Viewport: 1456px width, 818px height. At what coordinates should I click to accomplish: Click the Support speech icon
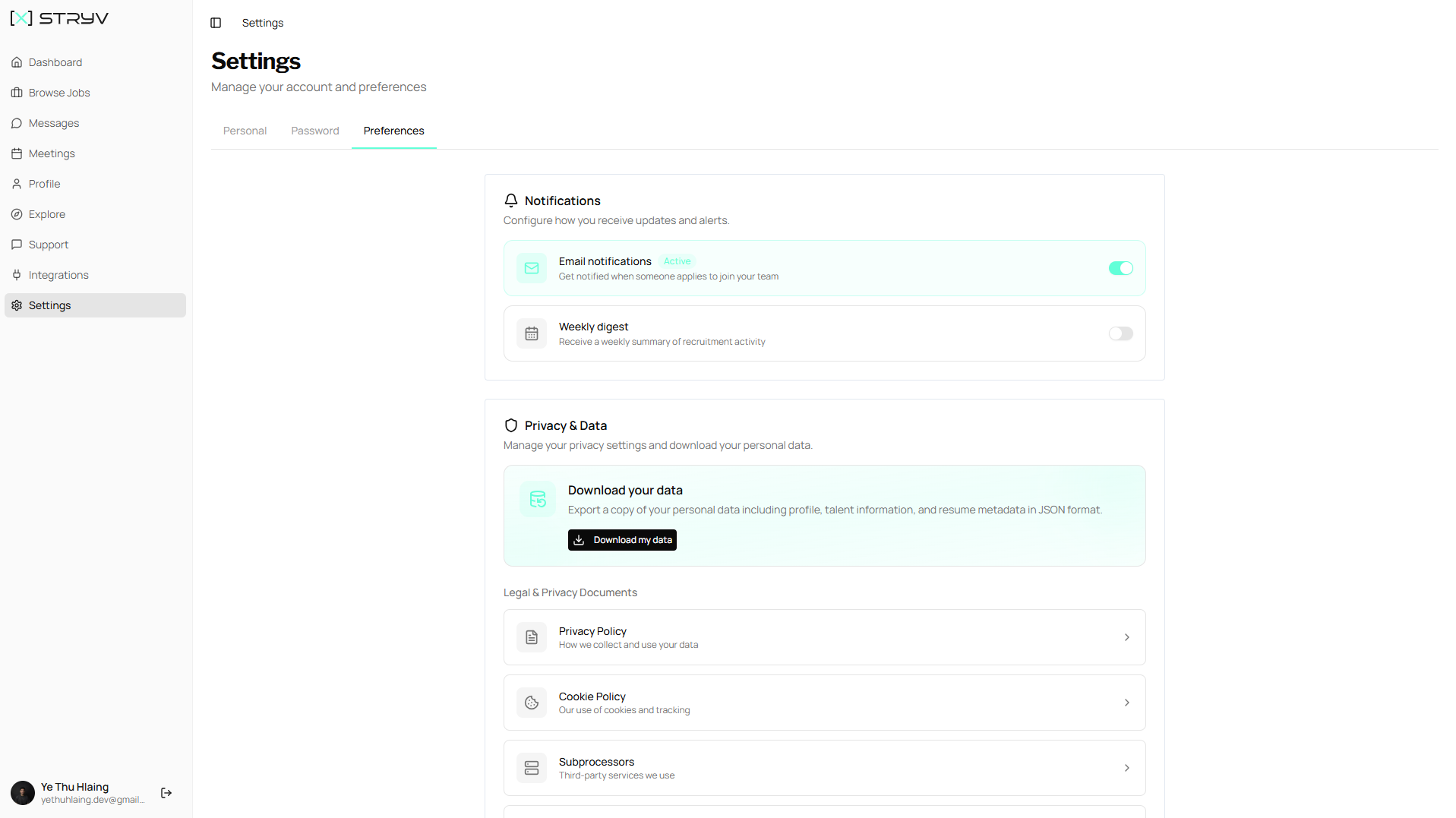(x=17, y=245)
